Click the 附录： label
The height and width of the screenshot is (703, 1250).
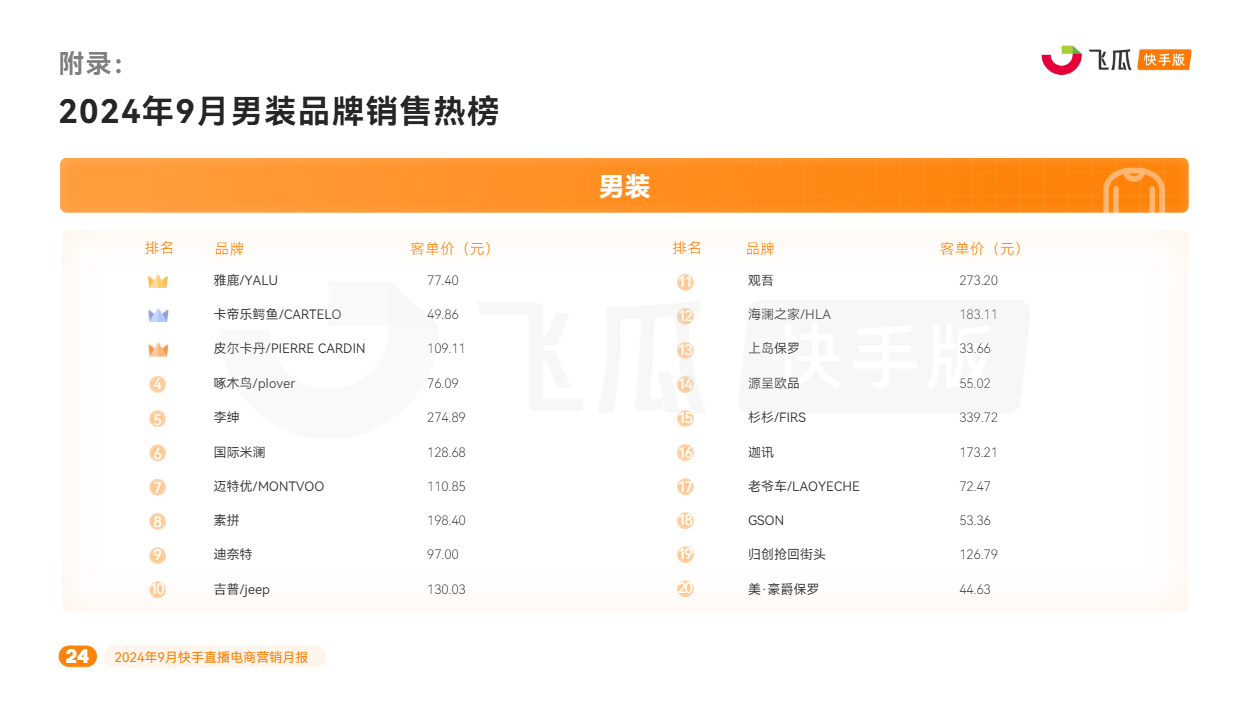click(x=91, y=64)
